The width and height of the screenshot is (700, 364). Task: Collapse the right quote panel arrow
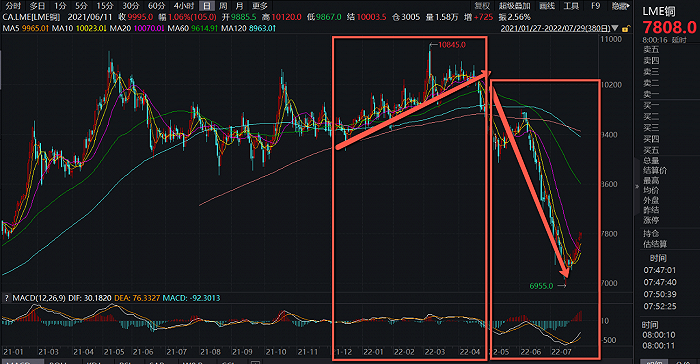pyautogui.click(x=637, y=187)
